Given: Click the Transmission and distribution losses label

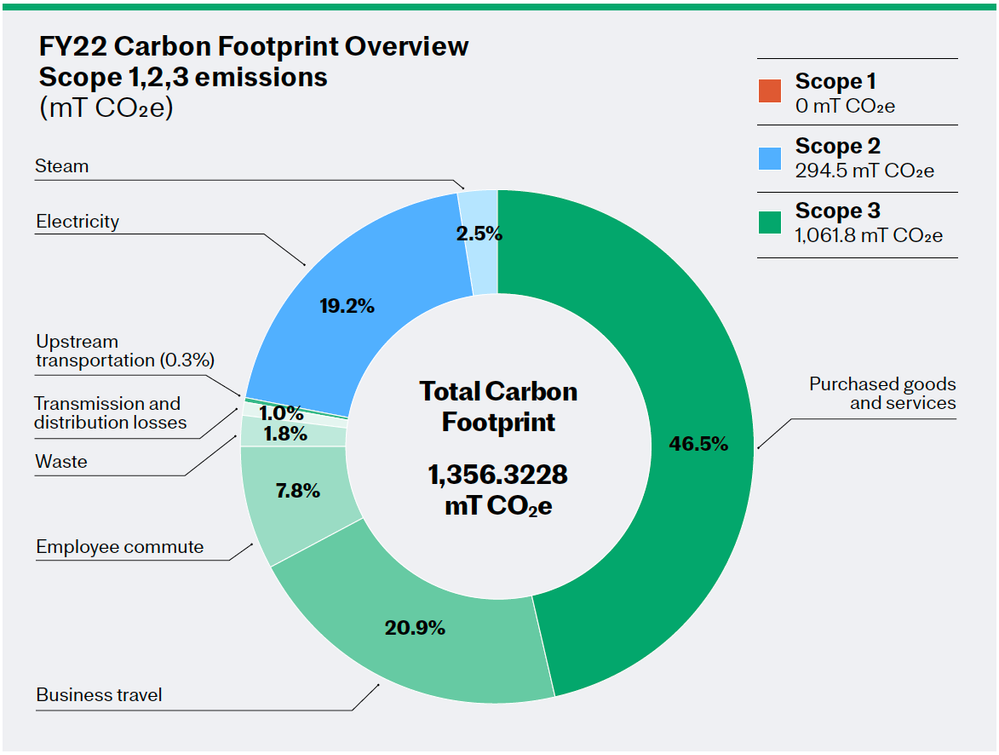Looking at the screenshot, I should tap(110, 413).
